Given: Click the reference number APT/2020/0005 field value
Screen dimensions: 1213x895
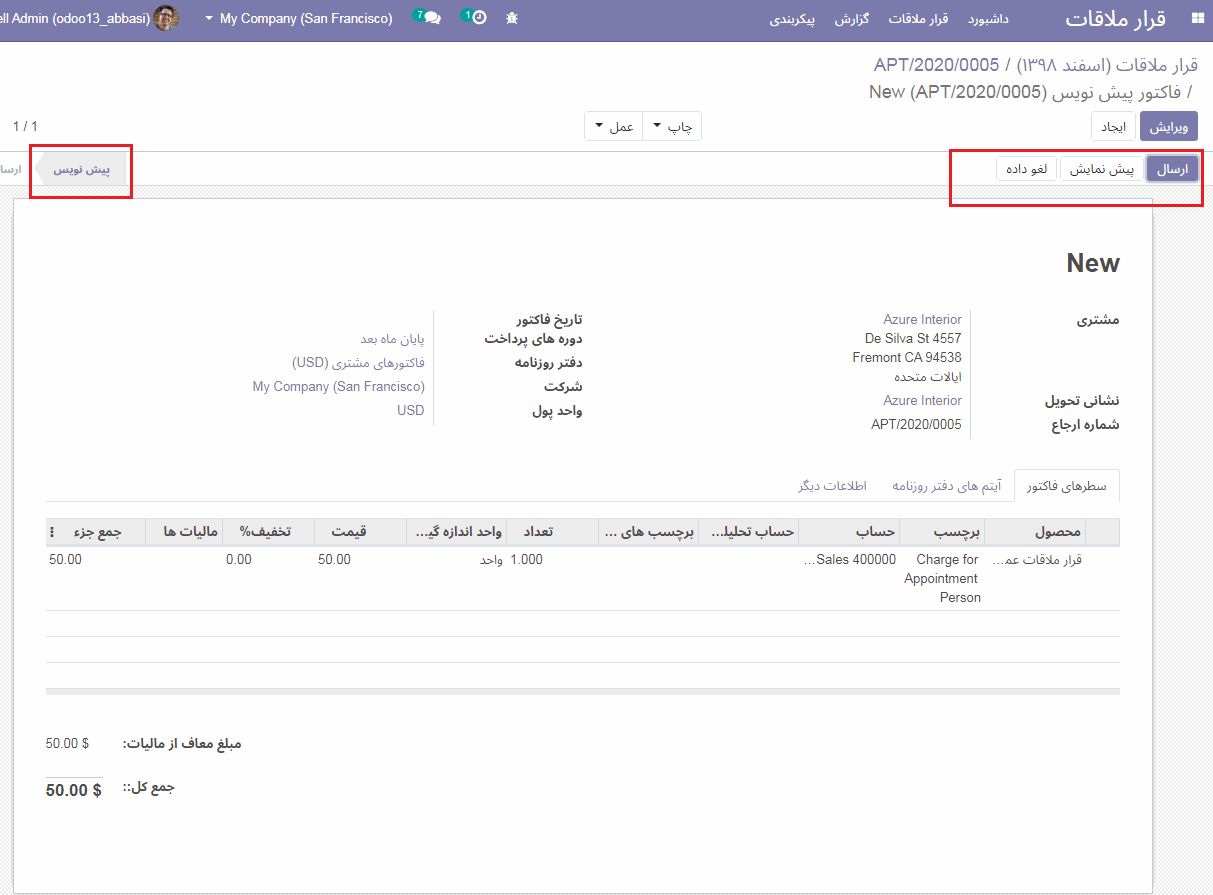Looking at the screenshot, I should [x=916, y=425].
